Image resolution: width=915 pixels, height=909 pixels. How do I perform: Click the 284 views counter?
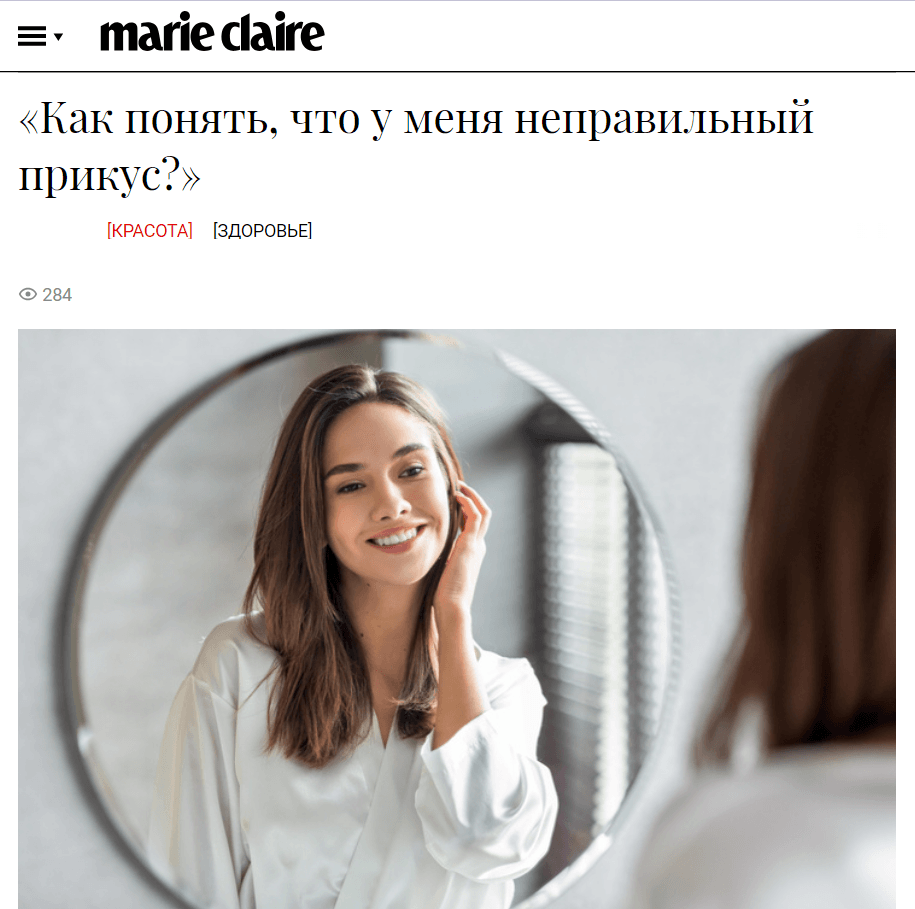point(57,295)
